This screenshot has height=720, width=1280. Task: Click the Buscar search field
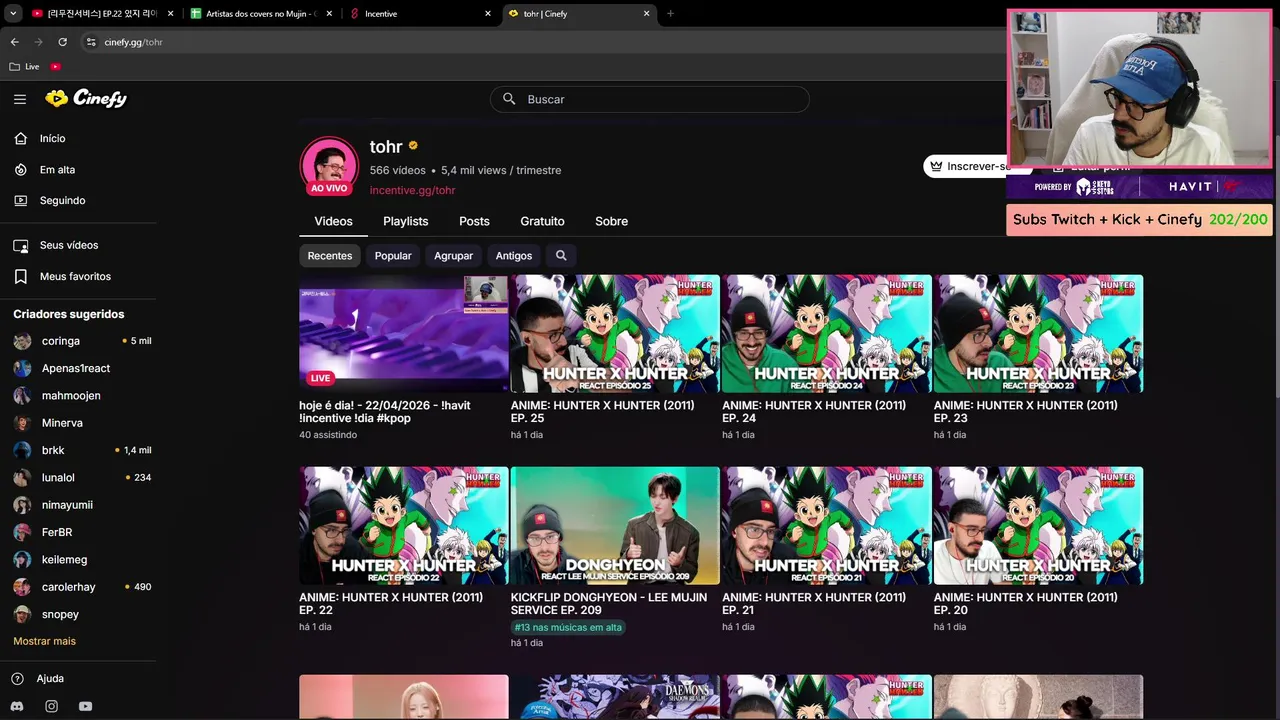coord(650,99)
